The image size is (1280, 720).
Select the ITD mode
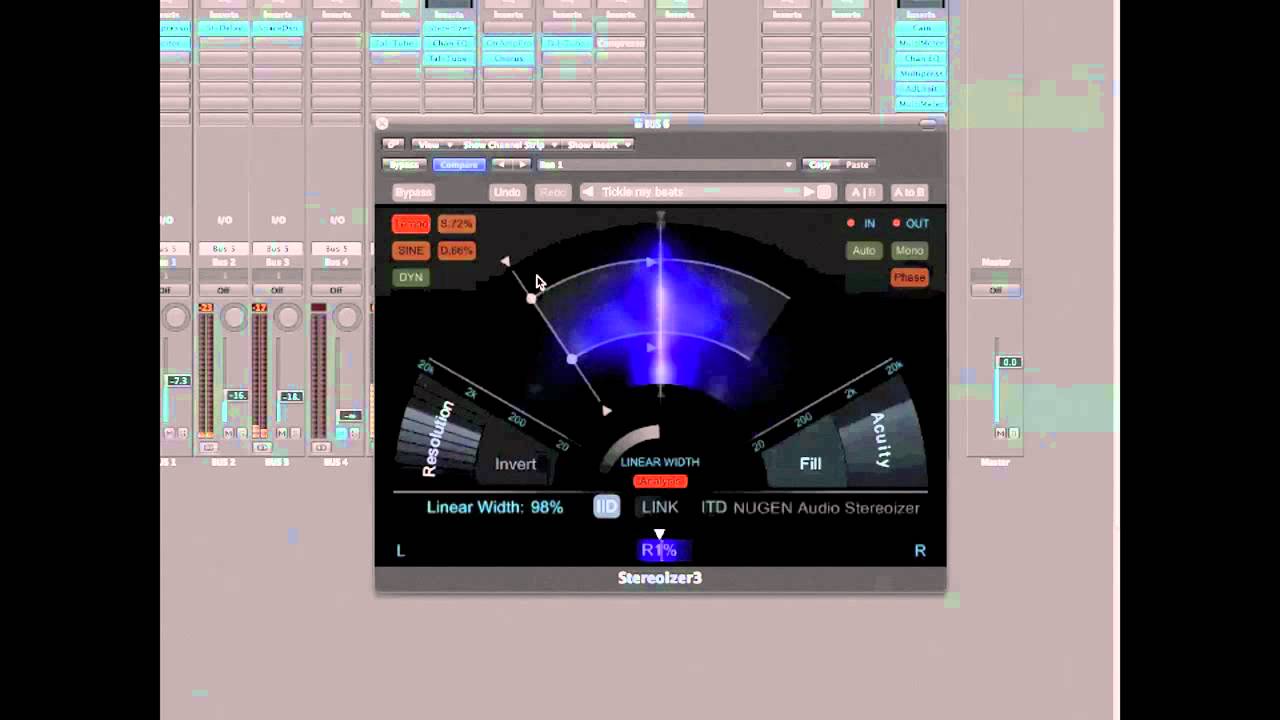tap(714, 507)
